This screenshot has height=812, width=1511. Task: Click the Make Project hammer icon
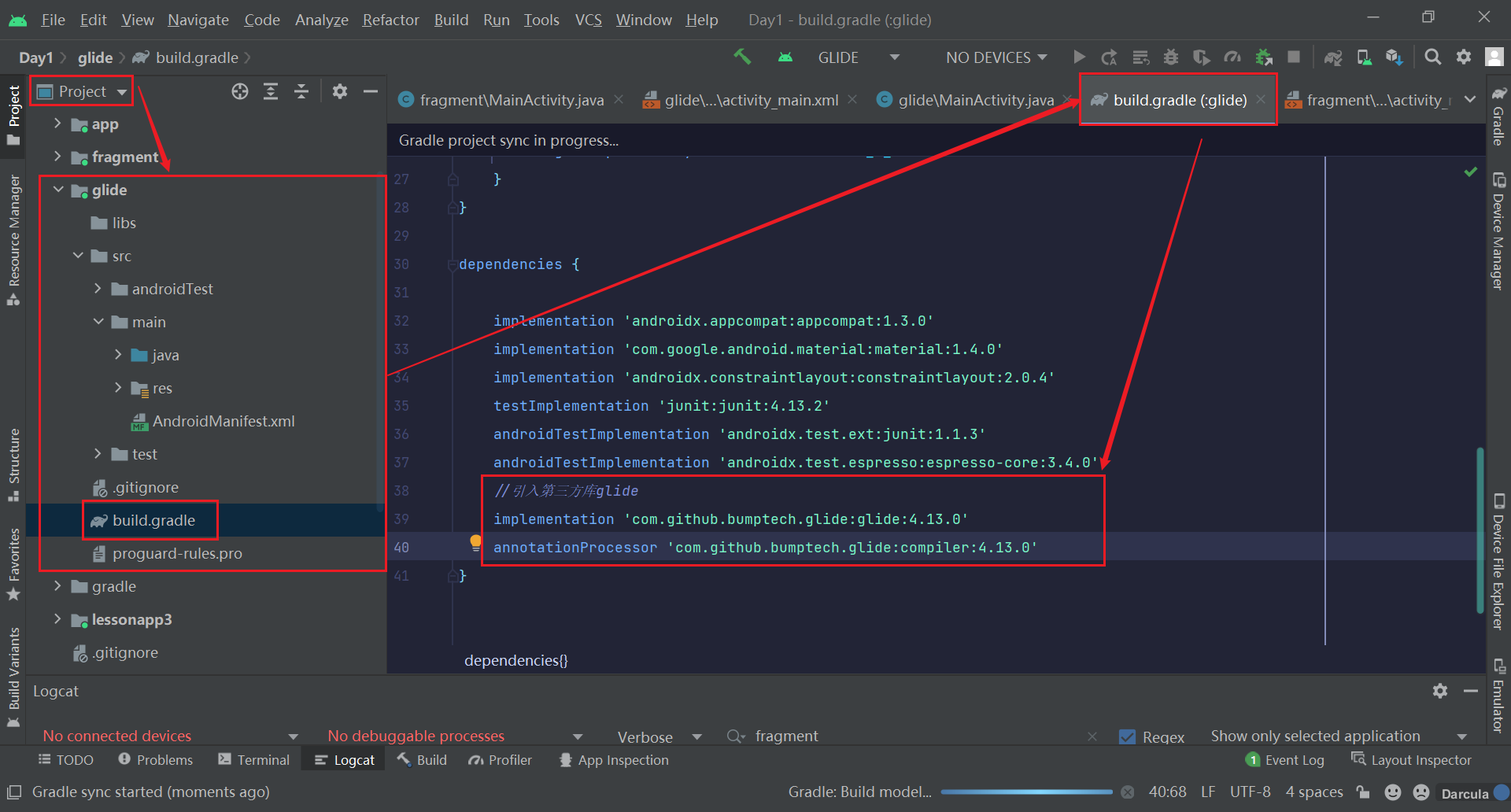point(741,57)
